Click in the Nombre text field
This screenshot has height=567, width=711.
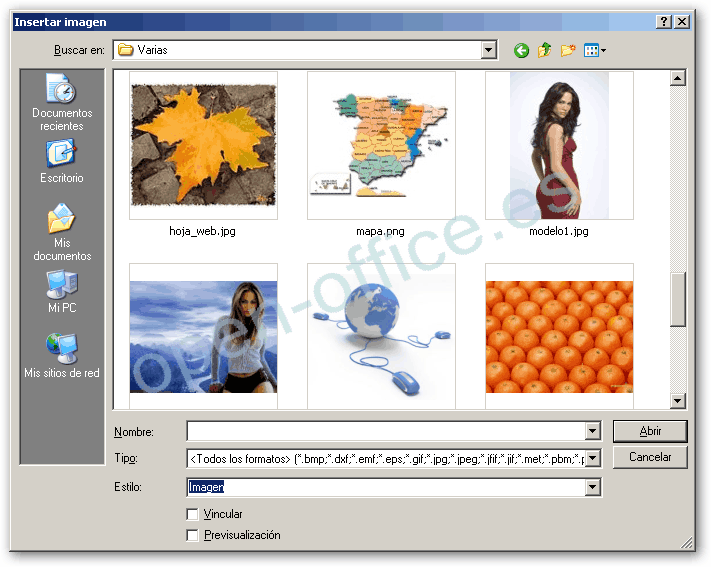tap(386, 431)
